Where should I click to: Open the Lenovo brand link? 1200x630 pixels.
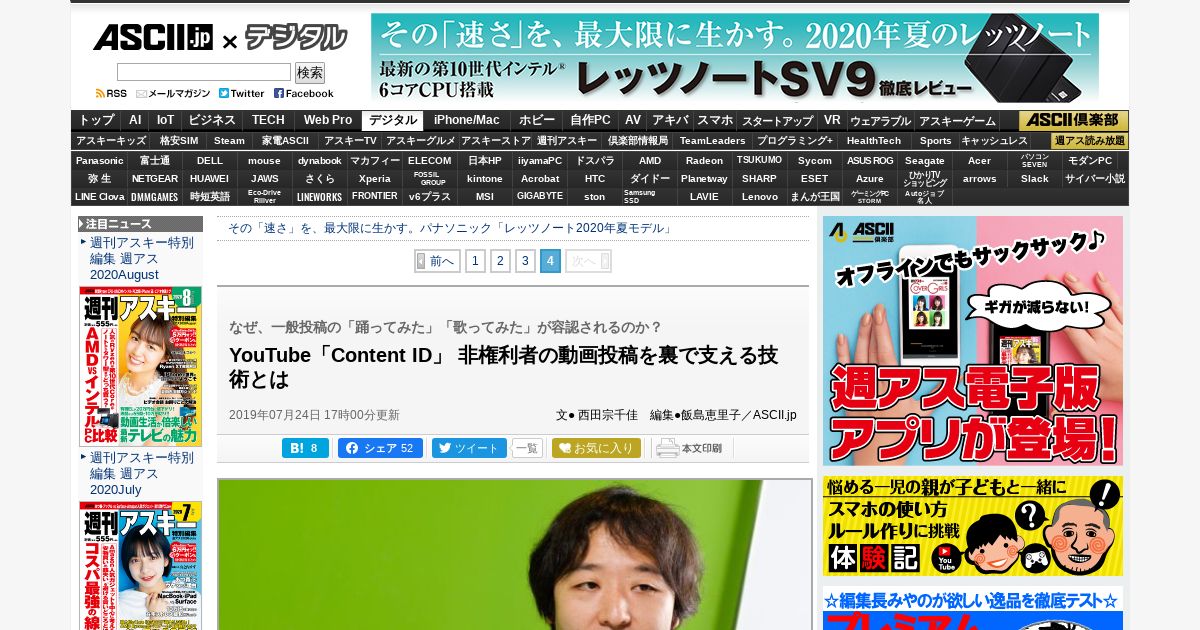pos(760,197)
